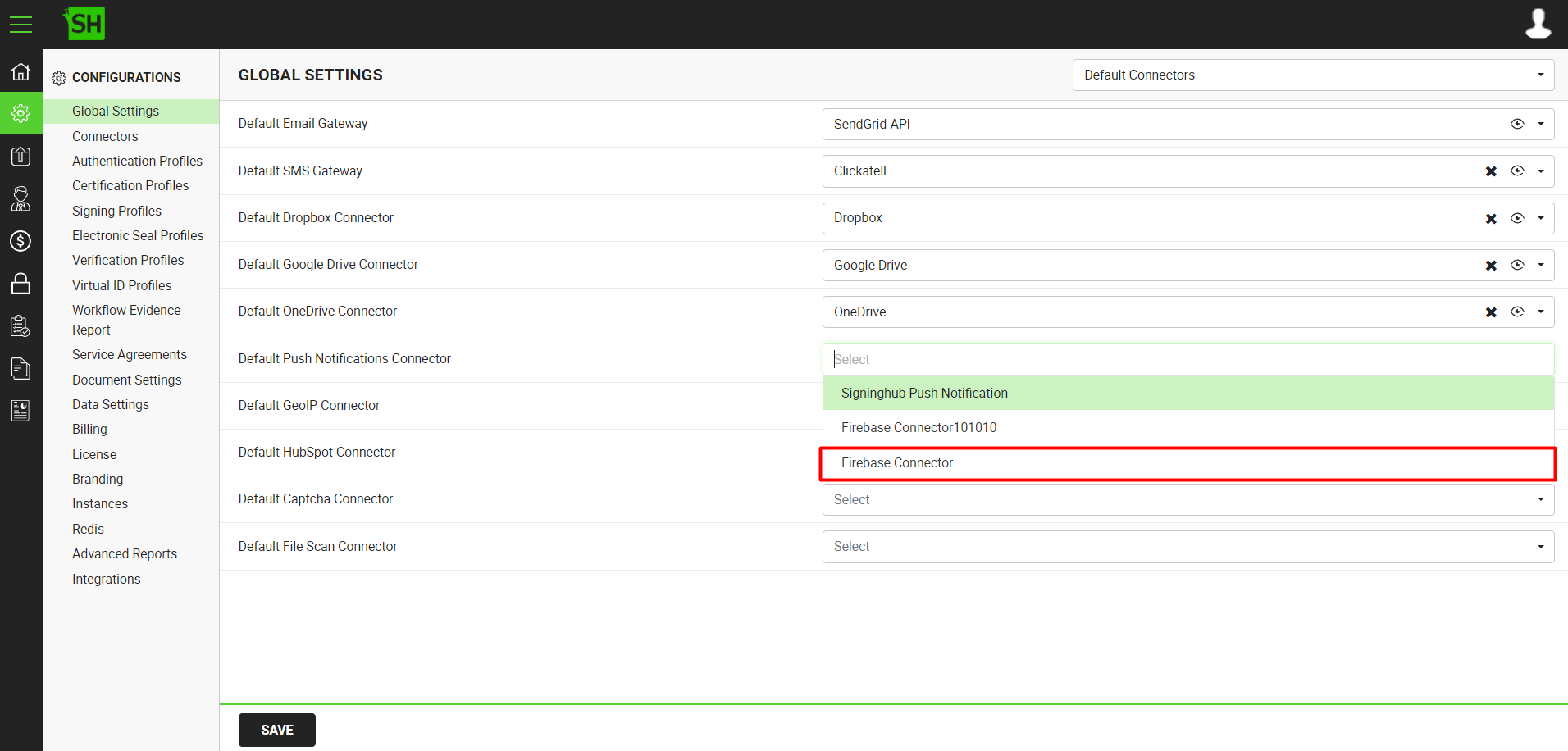The image size is (1568, 751).
Task: Select the green Configurations gear icon
Action: coord(21,113)
